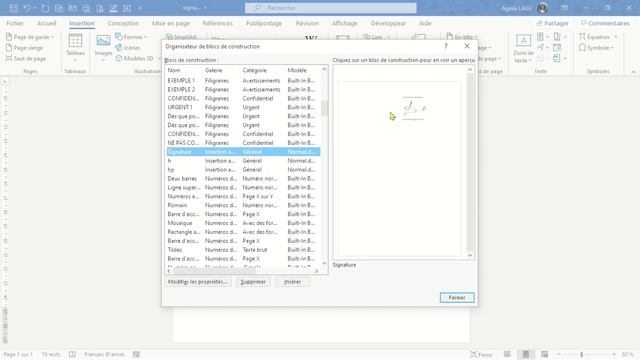Click the signature preview thumbnail

click(413, 109)
